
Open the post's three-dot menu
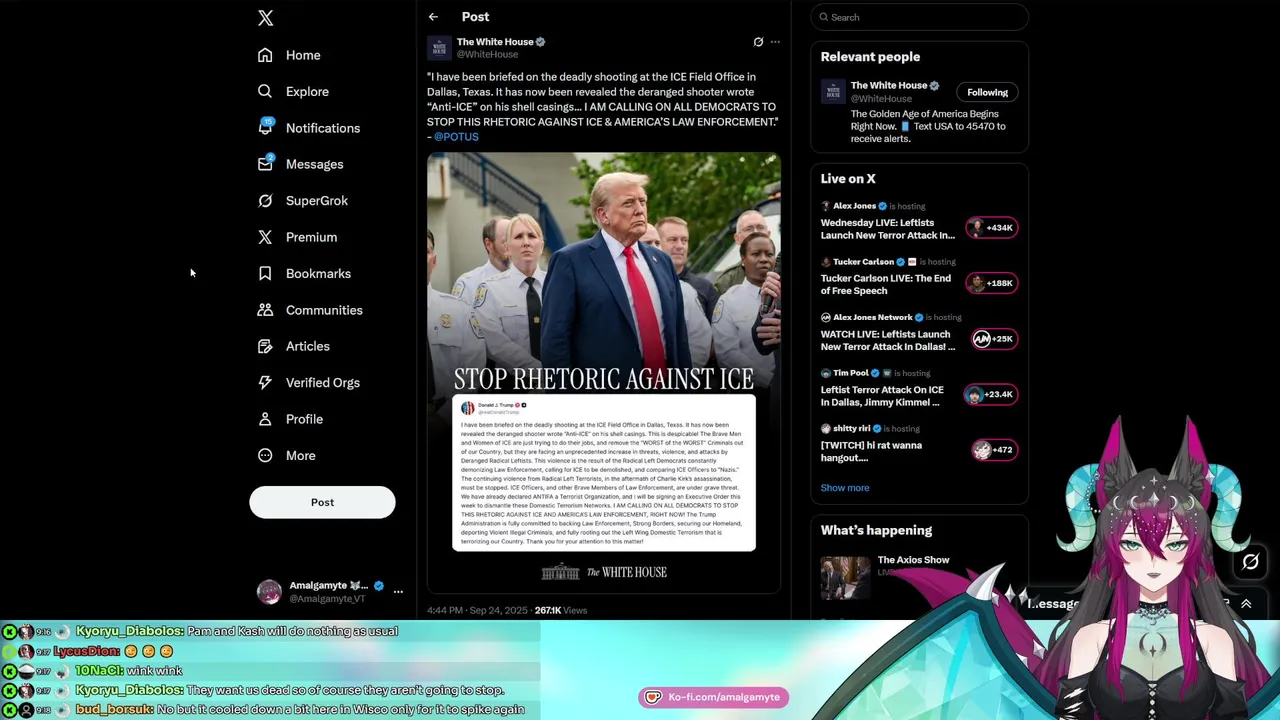tap(775, 42)
